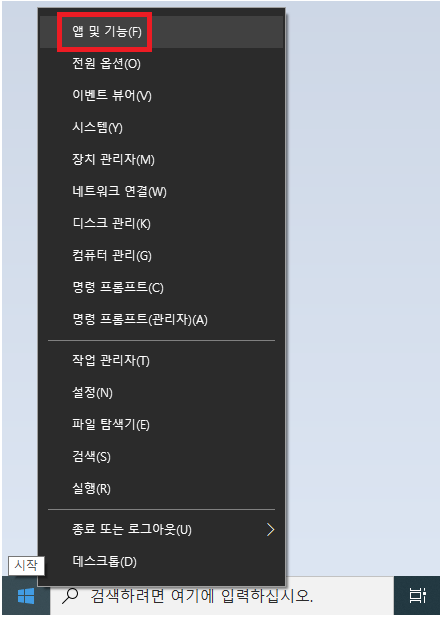442x618 pixels.
Task: Start 작업 관리자(T)
Action: pos(161,360)
